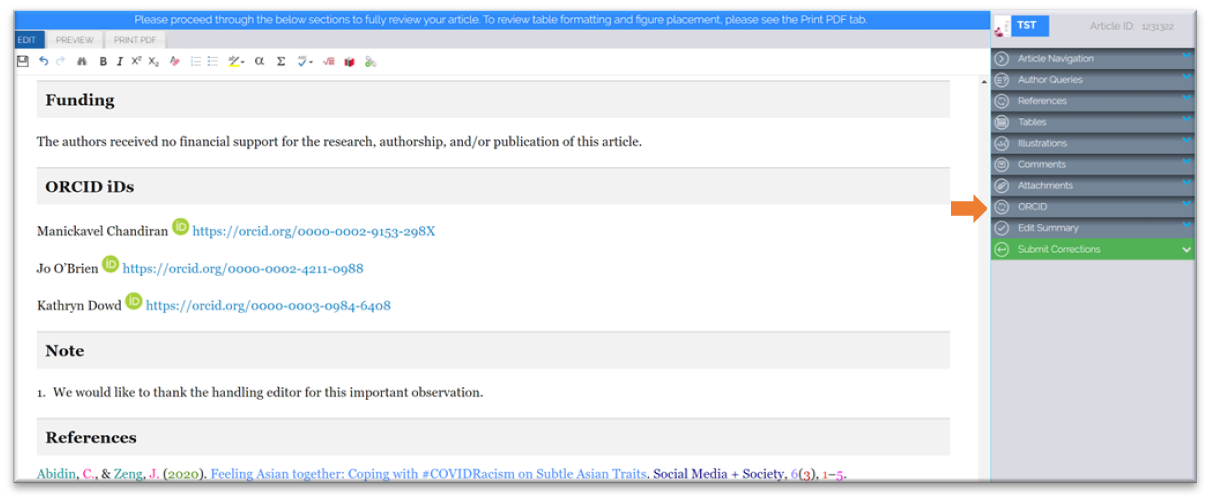
Task: Open the highlight color dropdown
Action: [x=236, y=62]
